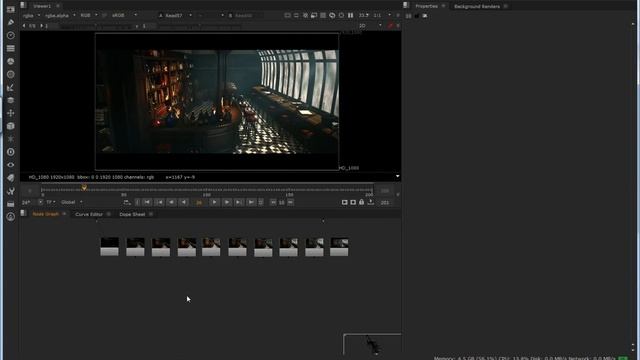
Task: Open the TF timeline display dropdown
Action: coord(51,202)
